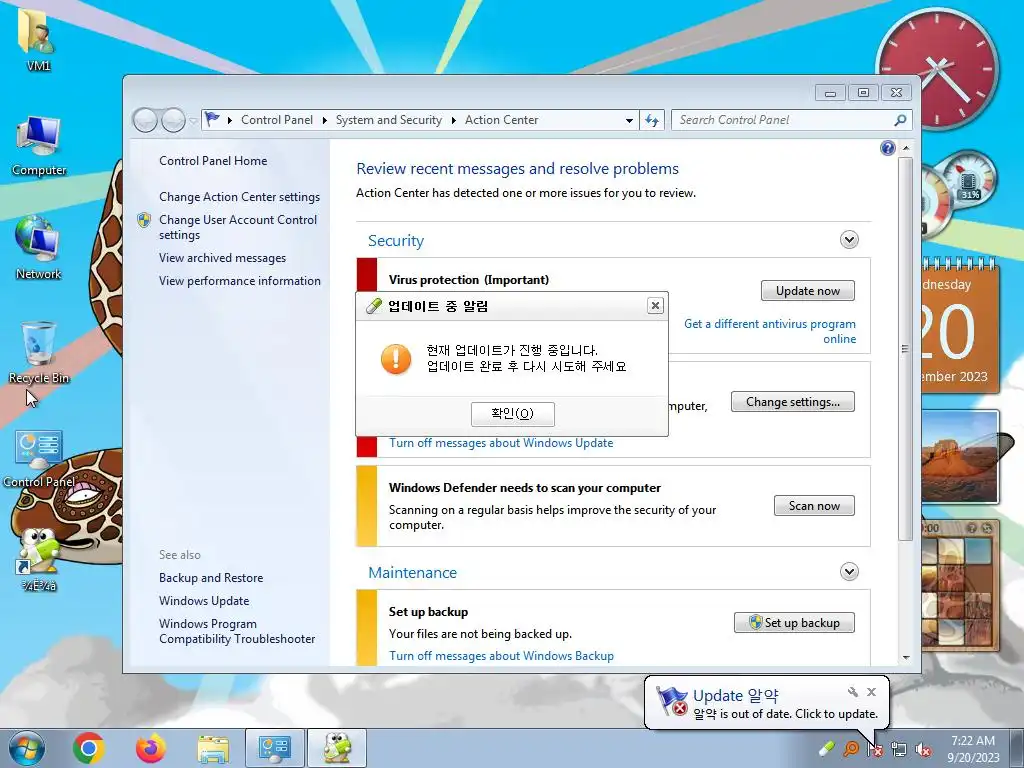Image resolution: width=1024 pixels, height=768 pixels.
Task: Click System and Security in breadcrumb
Action: pyautogui.click(x=389, y=120)
